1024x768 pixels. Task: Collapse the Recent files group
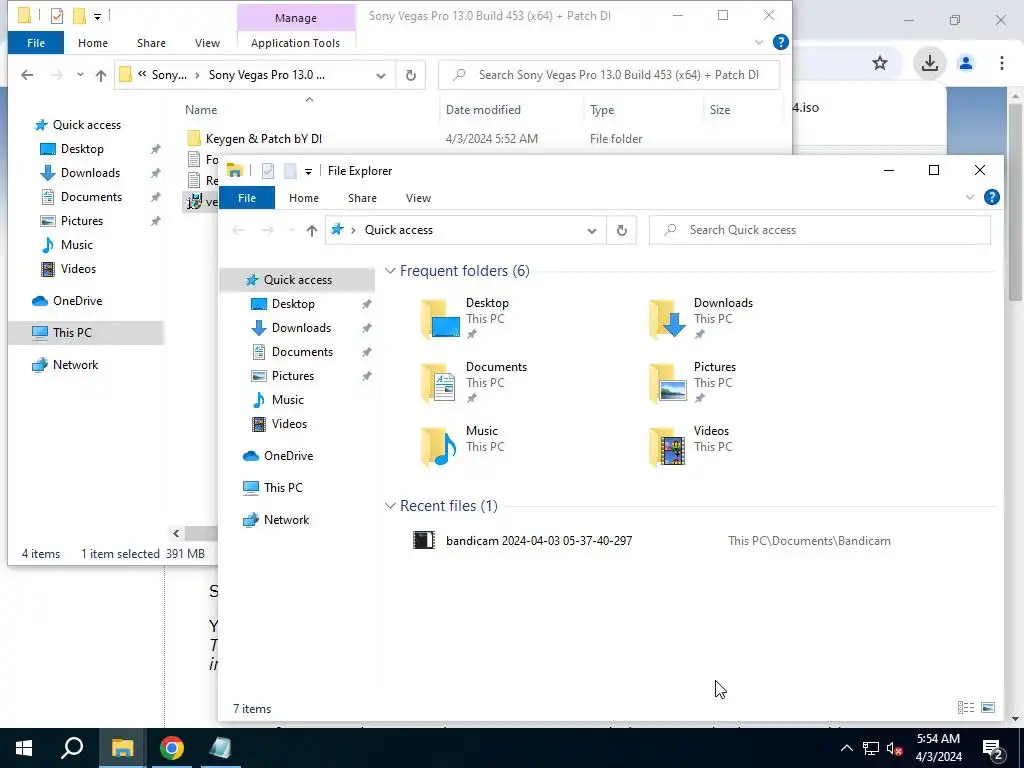(x=390, y=505)
